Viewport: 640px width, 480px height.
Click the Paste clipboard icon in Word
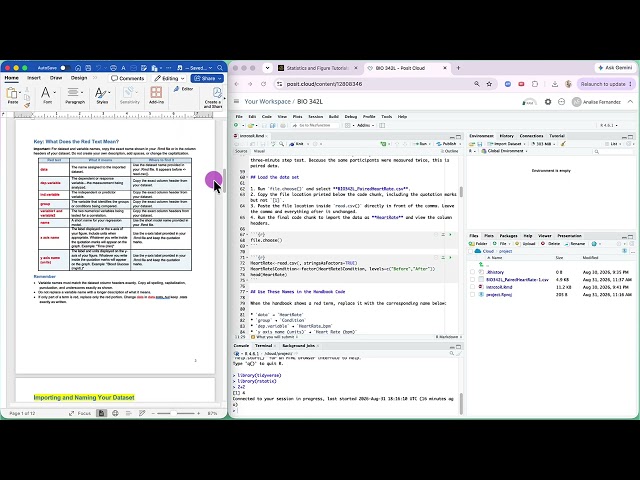pos(12,92)
